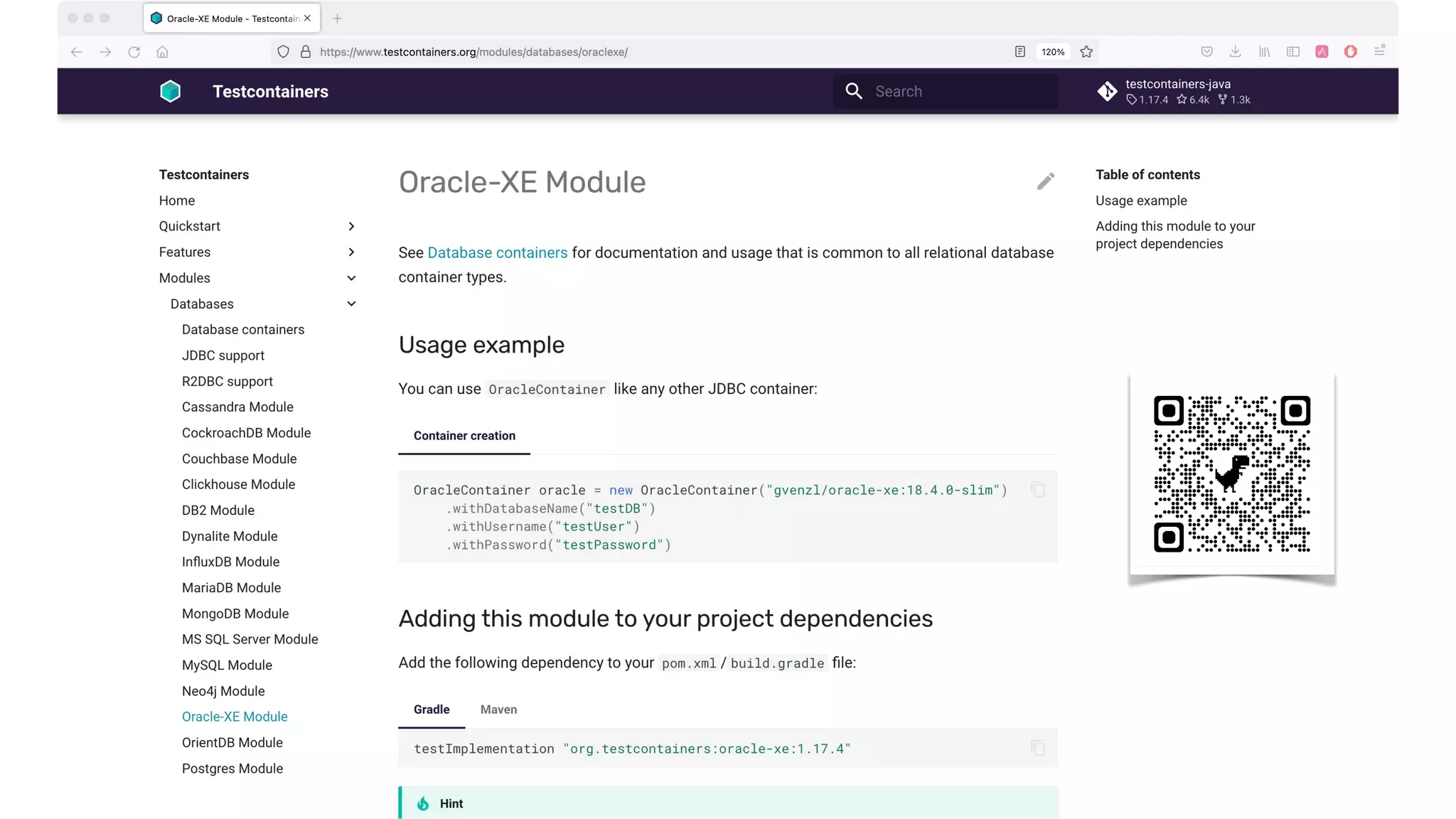Switch to the Maven tab
This screenshot has height=819, width=1456.
coord(498,710)
